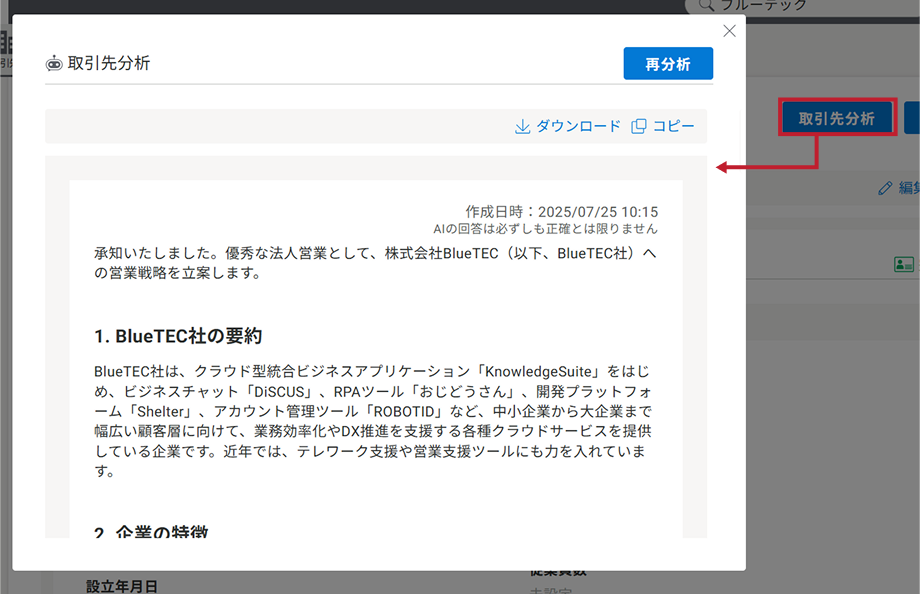Click the download arrow icon
The height and width of the screenshot is (594, 920).
pos(521,127)
